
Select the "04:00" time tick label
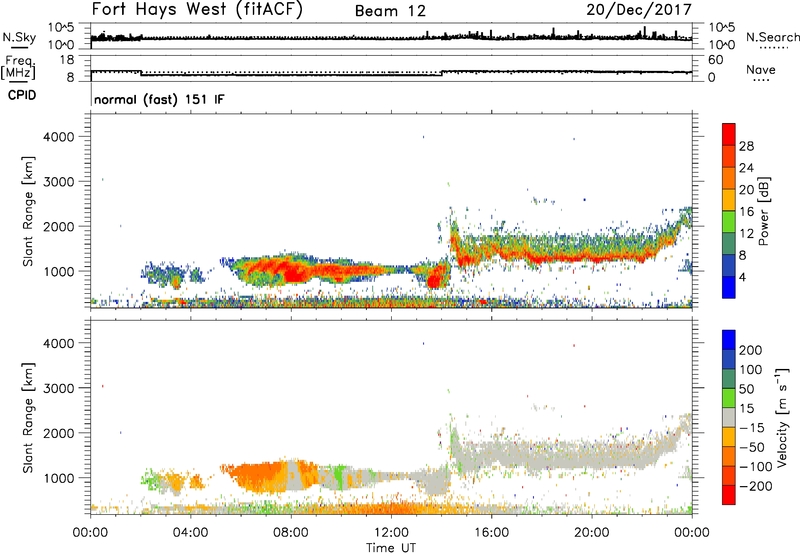tap(190, 533)
